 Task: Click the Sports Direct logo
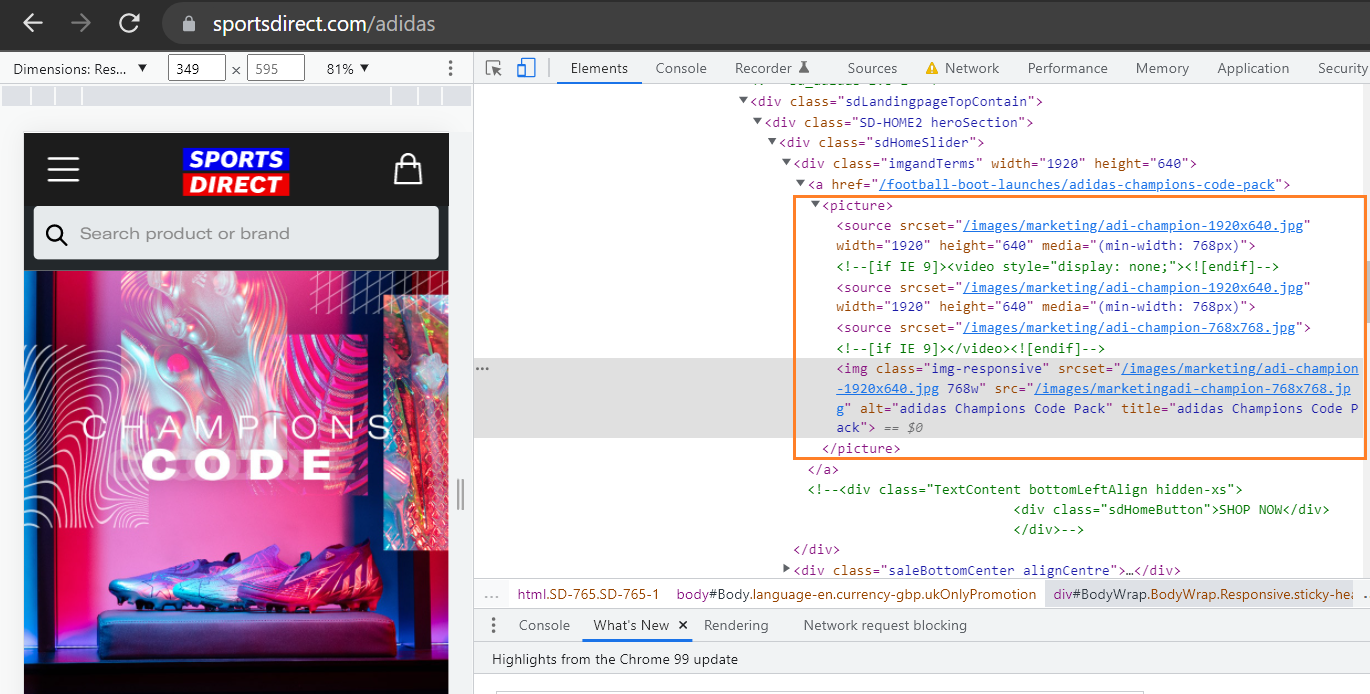click(236, 171)
